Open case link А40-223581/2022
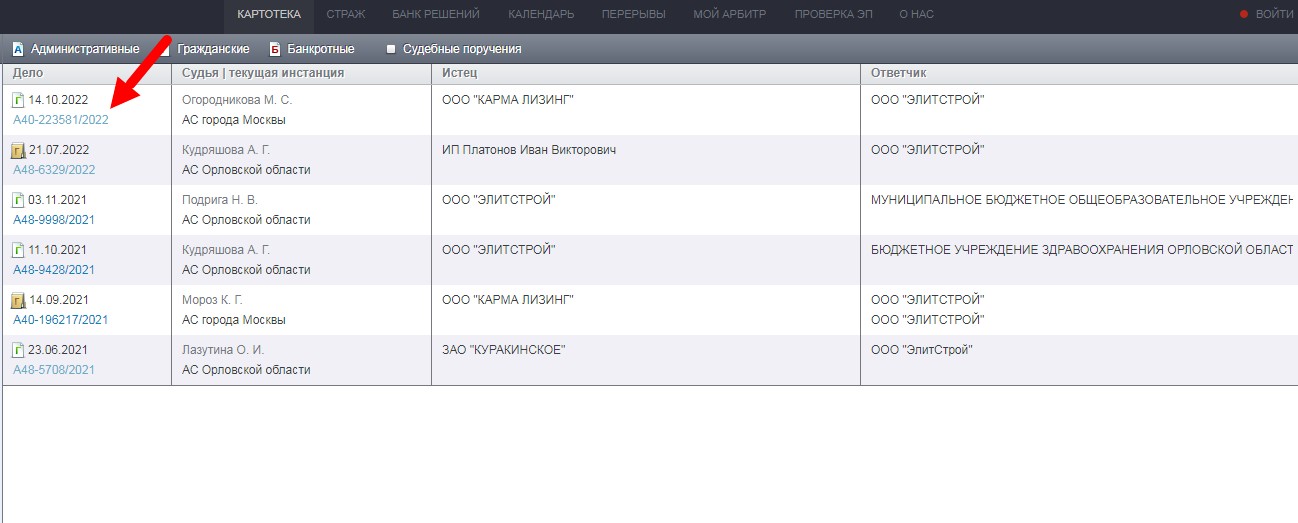The height and width of the screenshot is (523, 1298). (x=61, y=120)
